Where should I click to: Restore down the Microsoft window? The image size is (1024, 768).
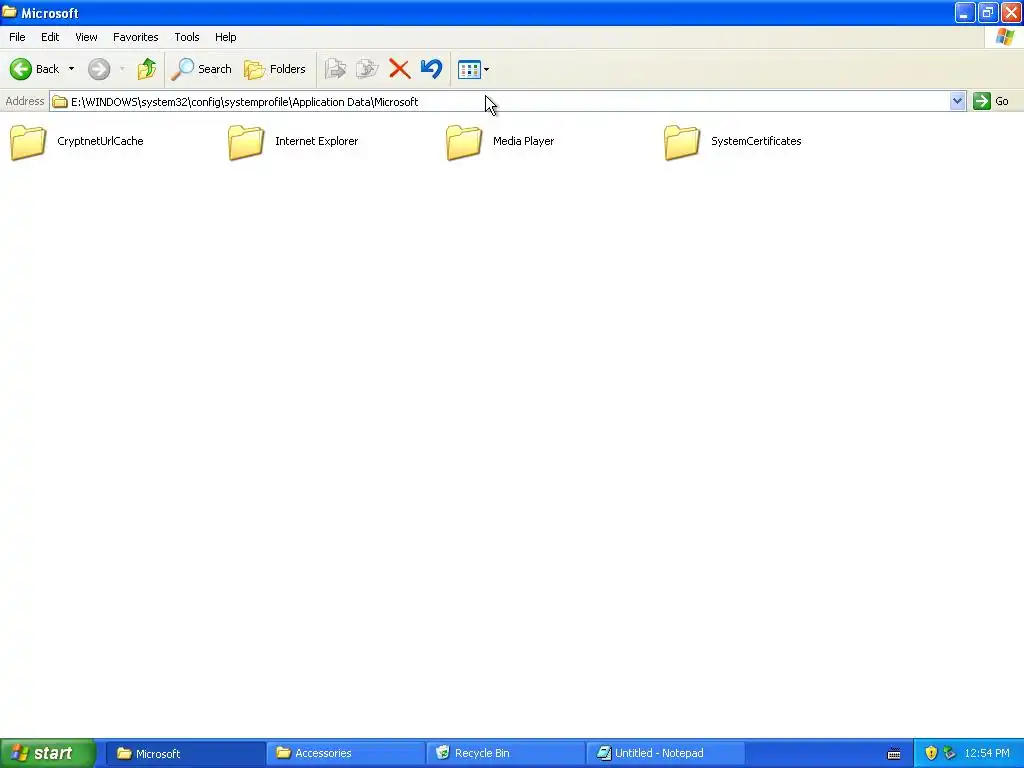pyautogui.click(x=987, y=12)
